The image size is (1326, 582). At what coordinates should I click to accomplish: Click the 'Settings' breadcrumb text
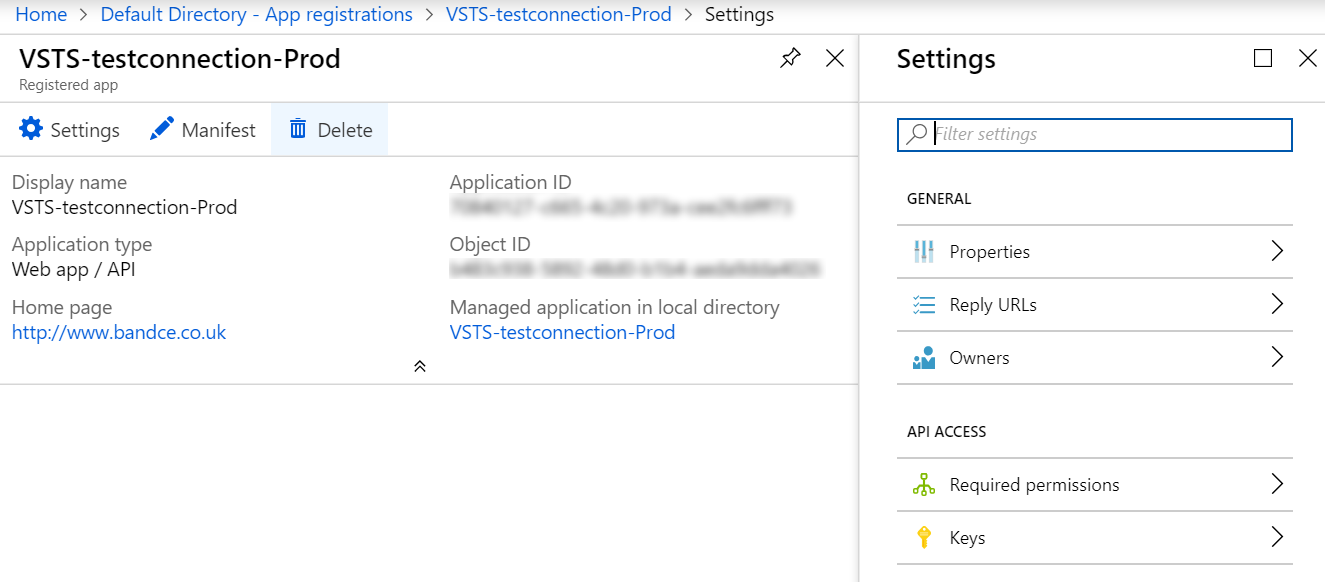pyautogui.click(x=739, y=14)
